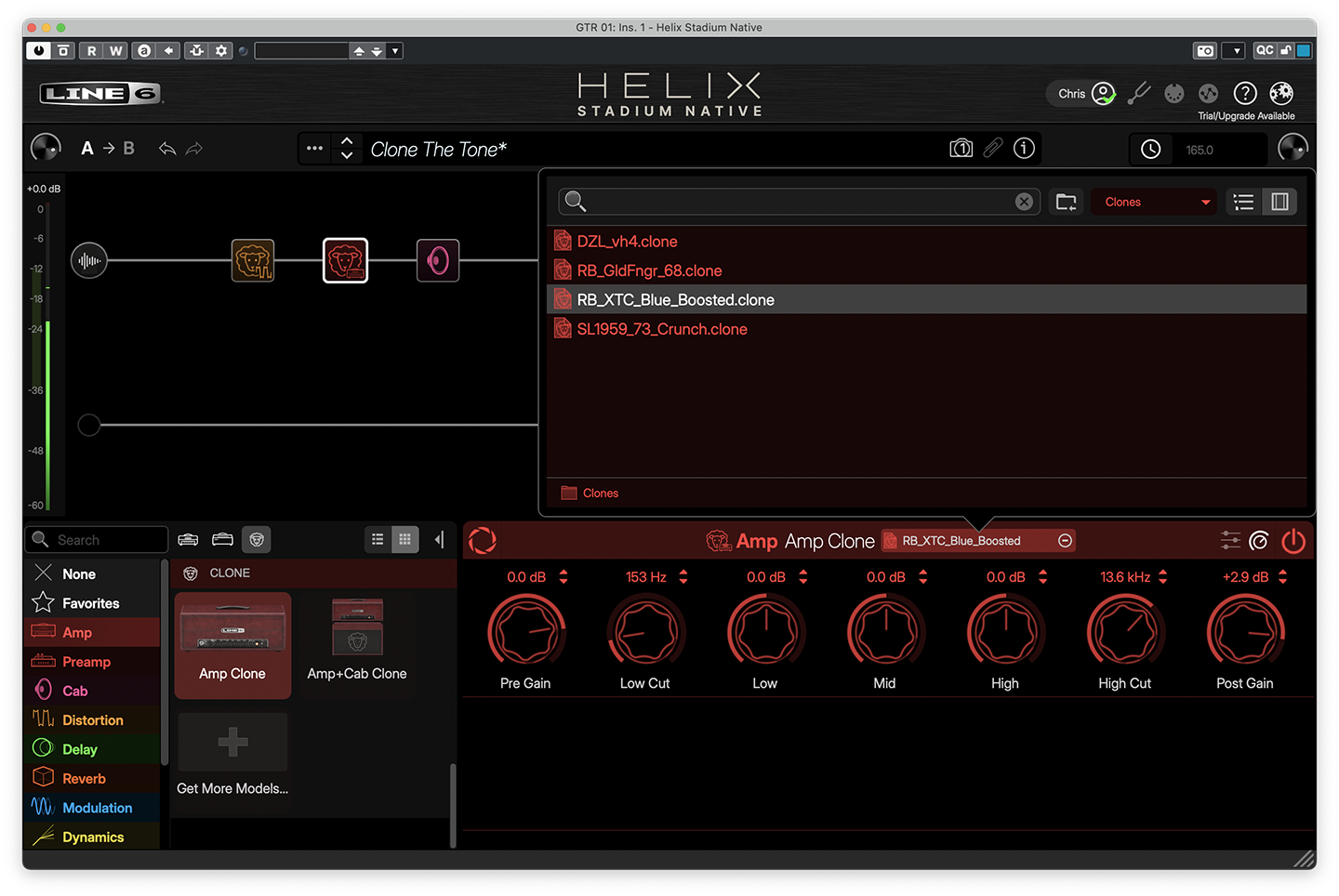The width and height of the screenshot is (1339, 896).
Task: Select the highlighted Amp Clone block on the path
Action: click(345, 260)
